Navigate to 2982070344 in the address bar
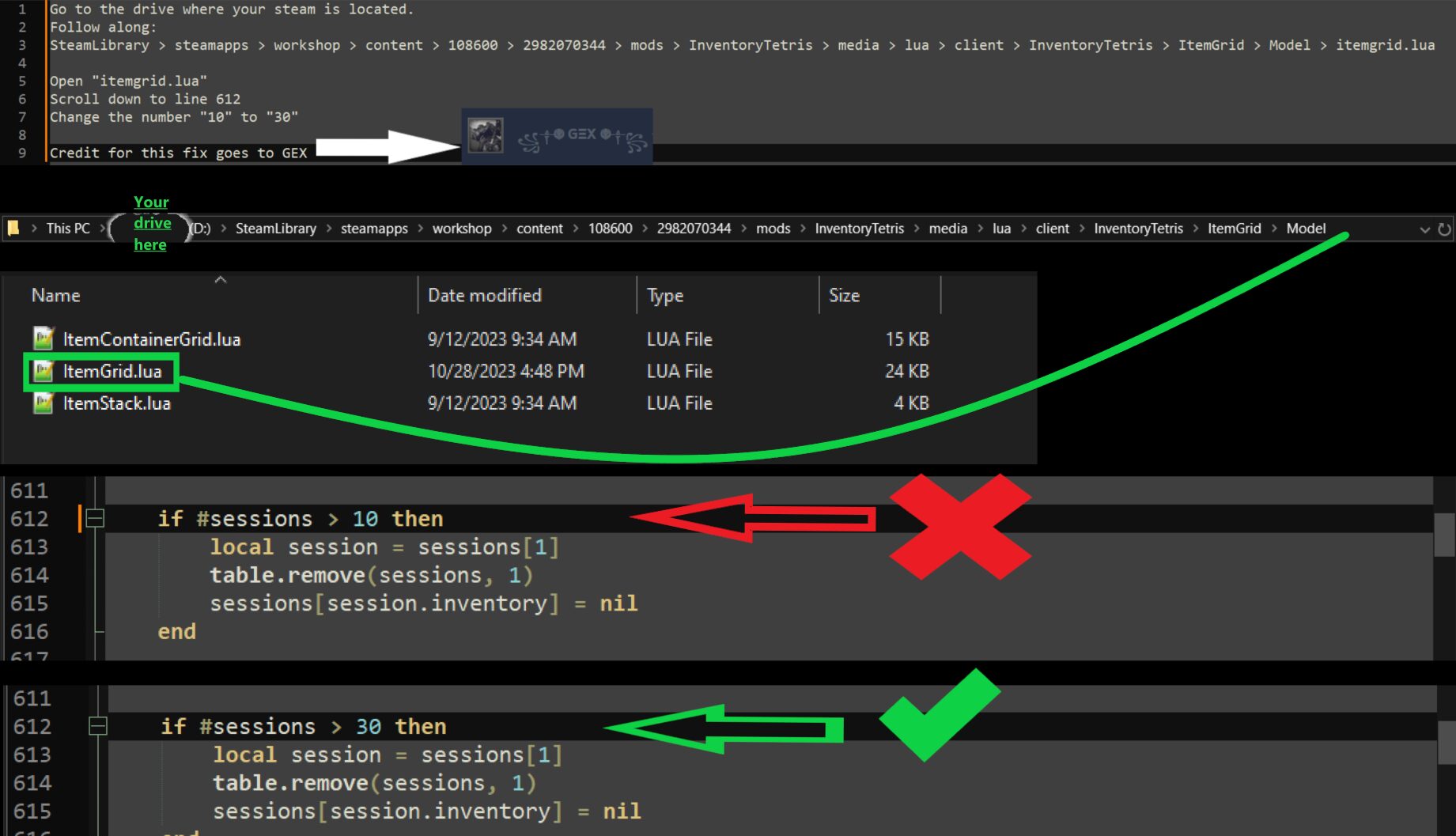Screen dimensions: 1456x836 click(694, 229)
